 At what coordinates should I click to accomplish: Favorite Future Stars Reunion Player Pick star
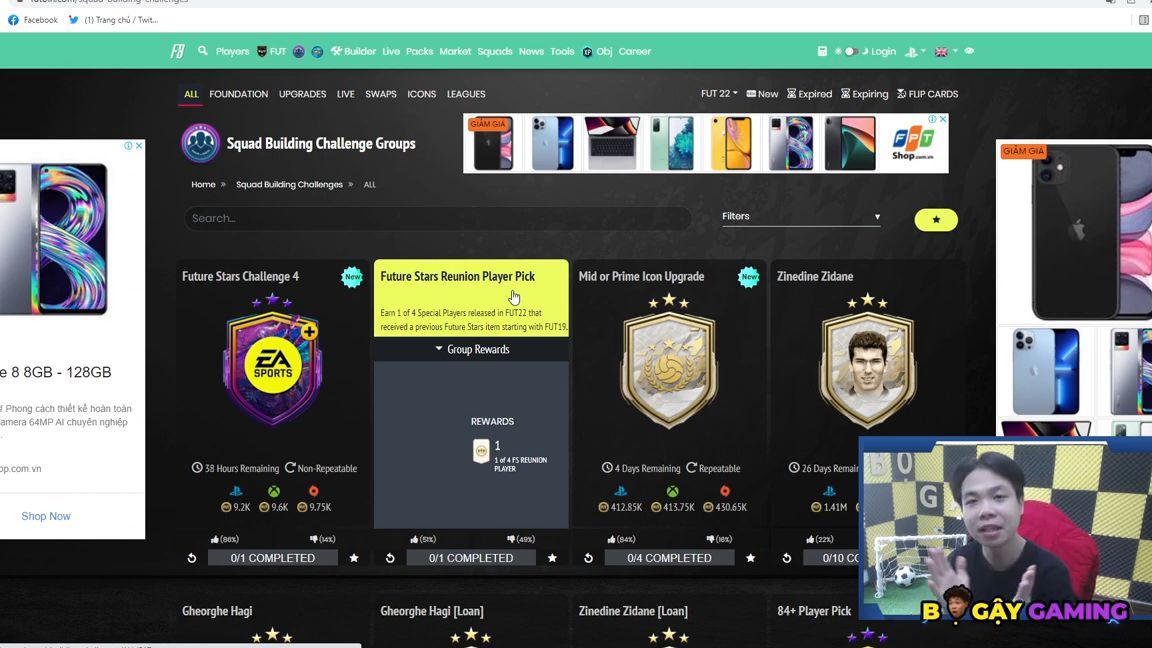pos(552,558)
